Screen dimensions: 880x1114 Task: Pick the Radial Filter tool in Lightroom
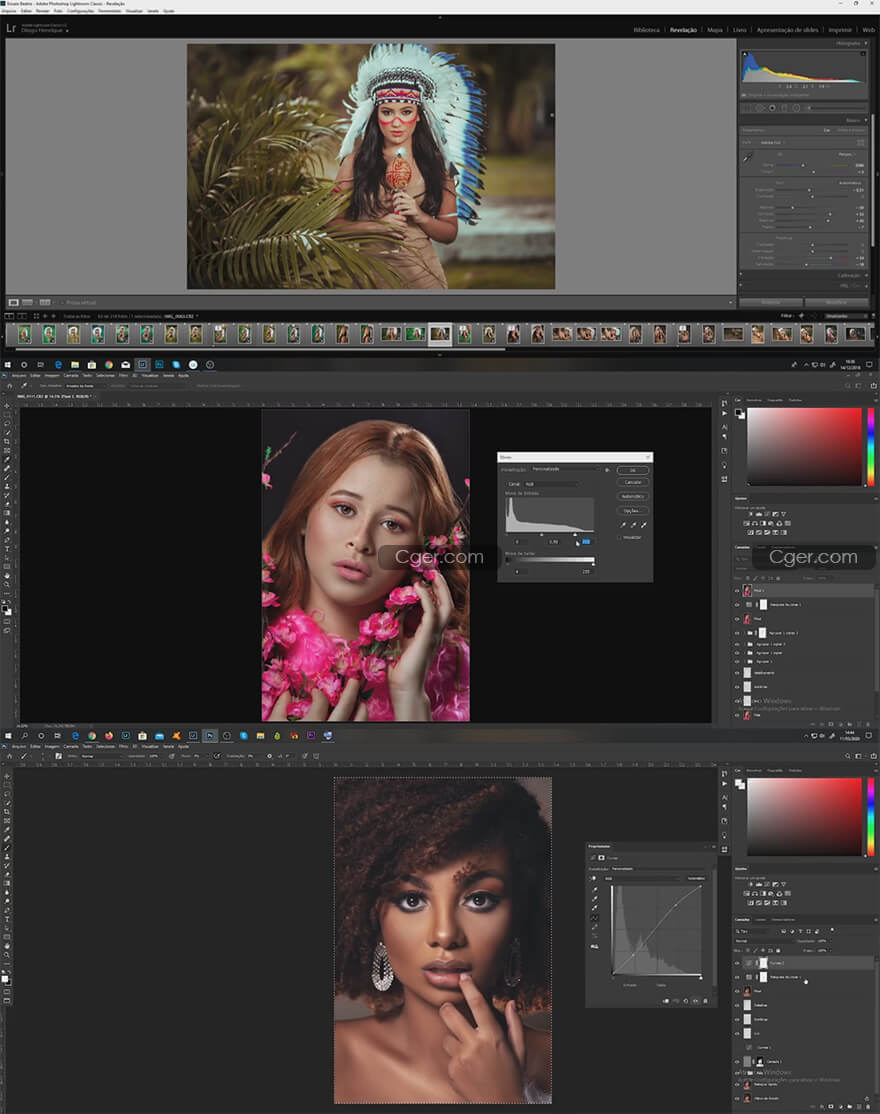tap(796, 108)
